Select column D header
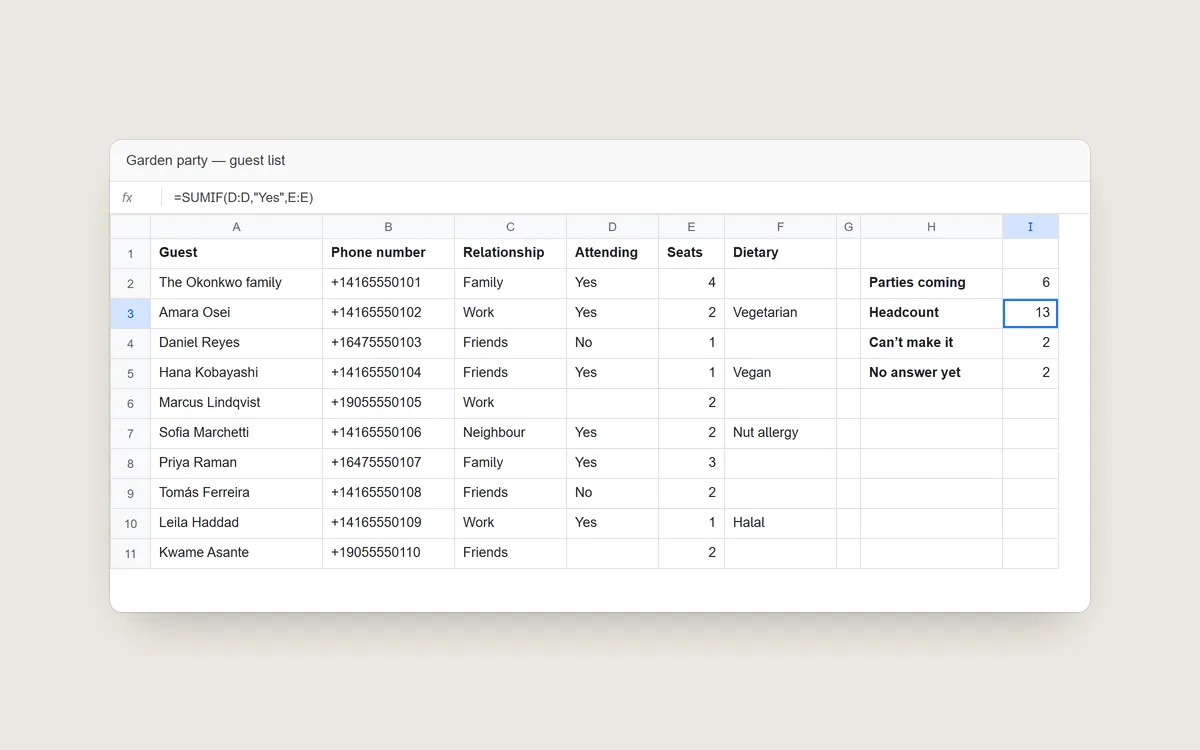 (x=612, y=227)
